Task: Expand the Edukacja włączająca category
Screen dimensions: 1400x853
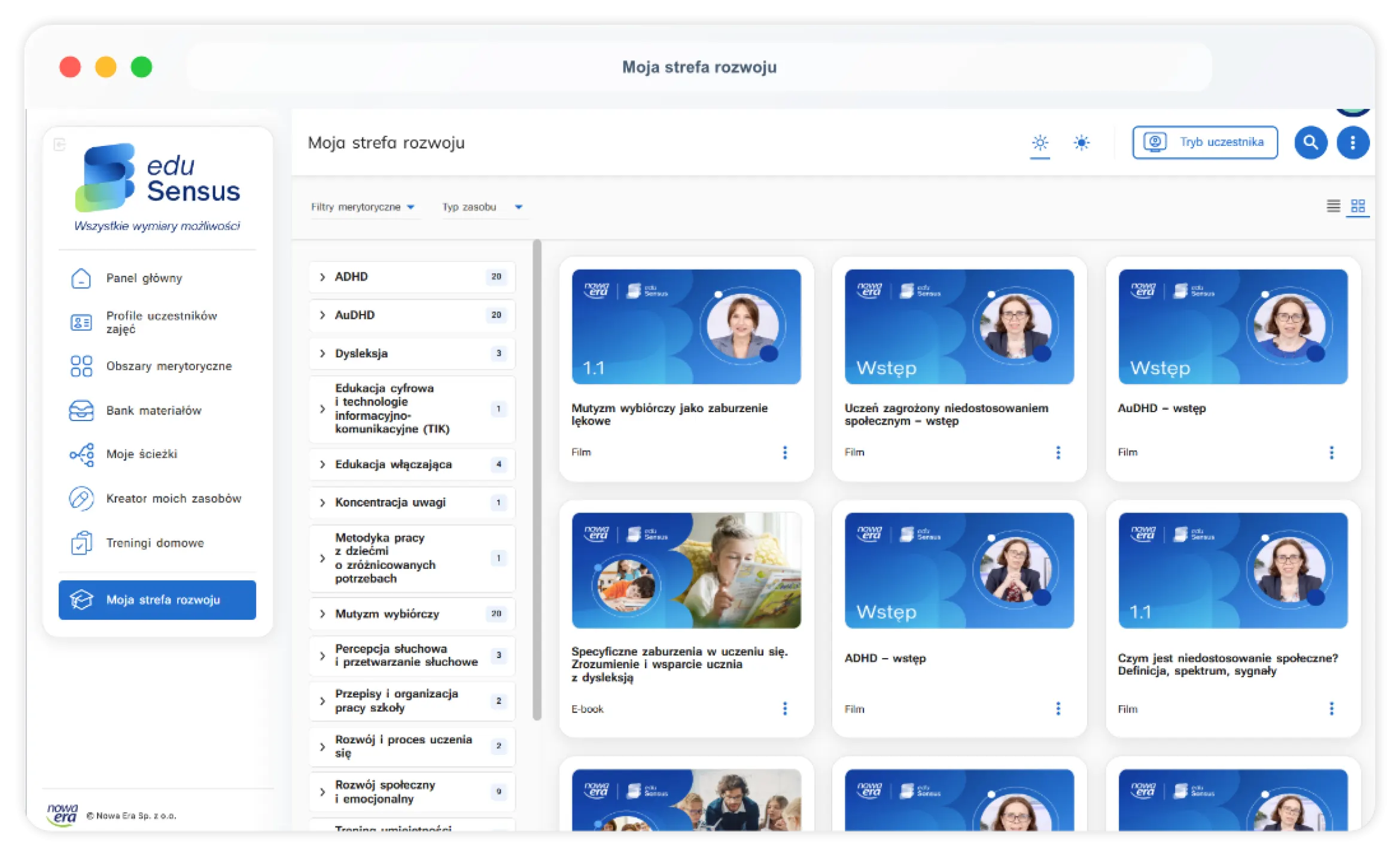Action: click(x=412, y=465)
